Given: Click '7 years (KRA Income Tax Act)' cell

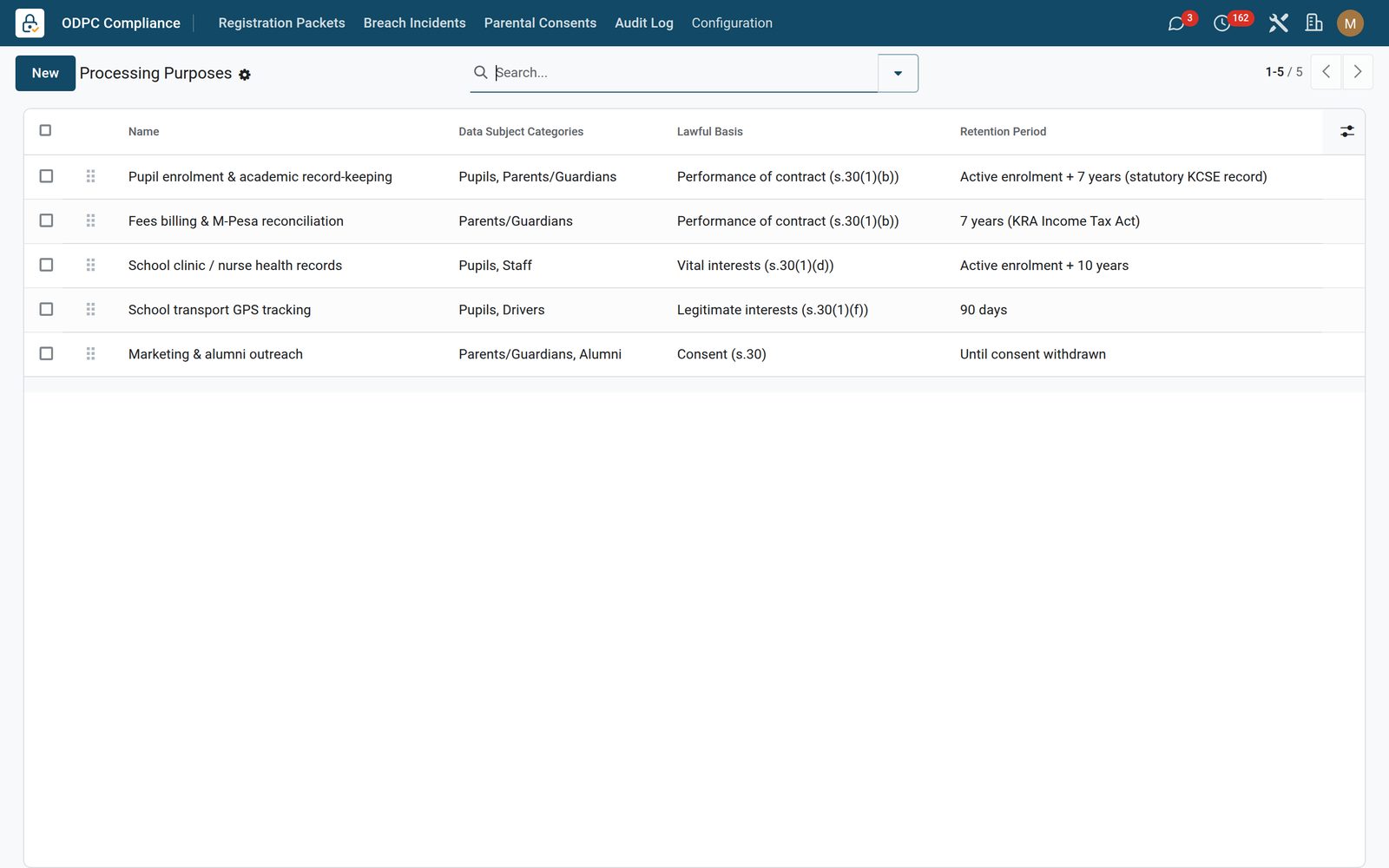Looking at the screenshot, I should pyautogui.click(x=1050, y=221).
